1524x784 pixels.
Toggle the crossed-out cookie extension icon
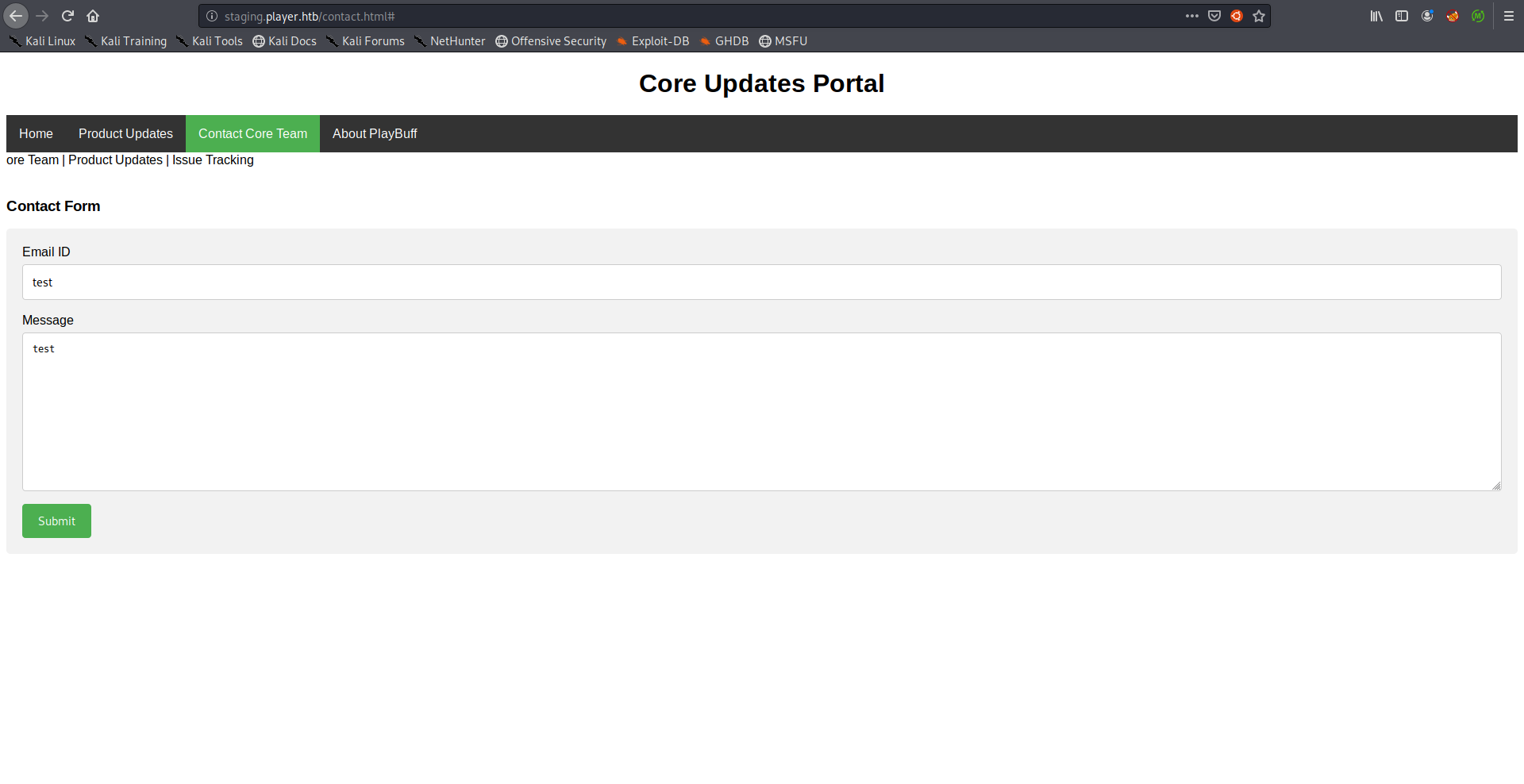pos(1453,16)
